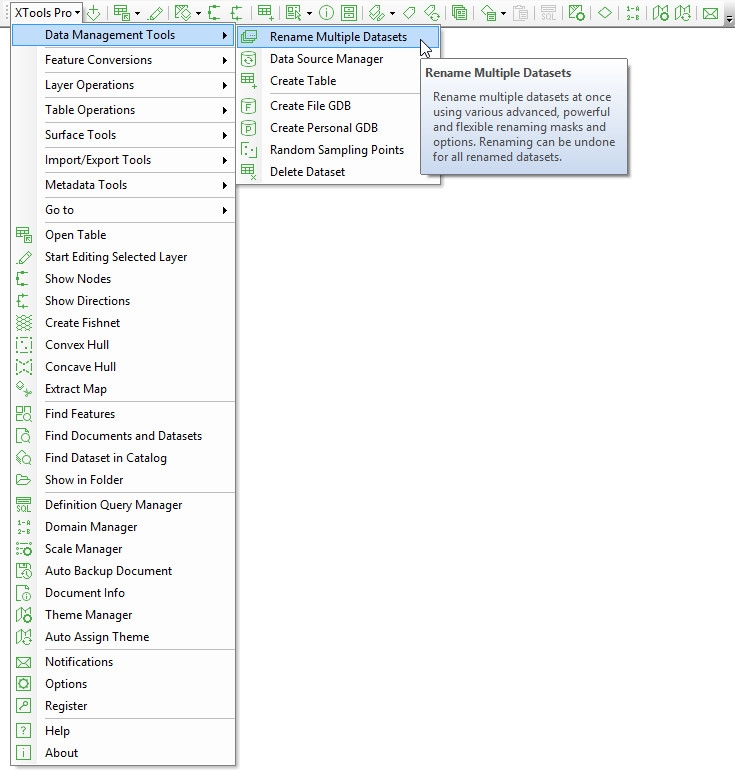Click the Create Table toolbar icon
This screenshot has width=735, height=770.
click(x=266, y=13)
